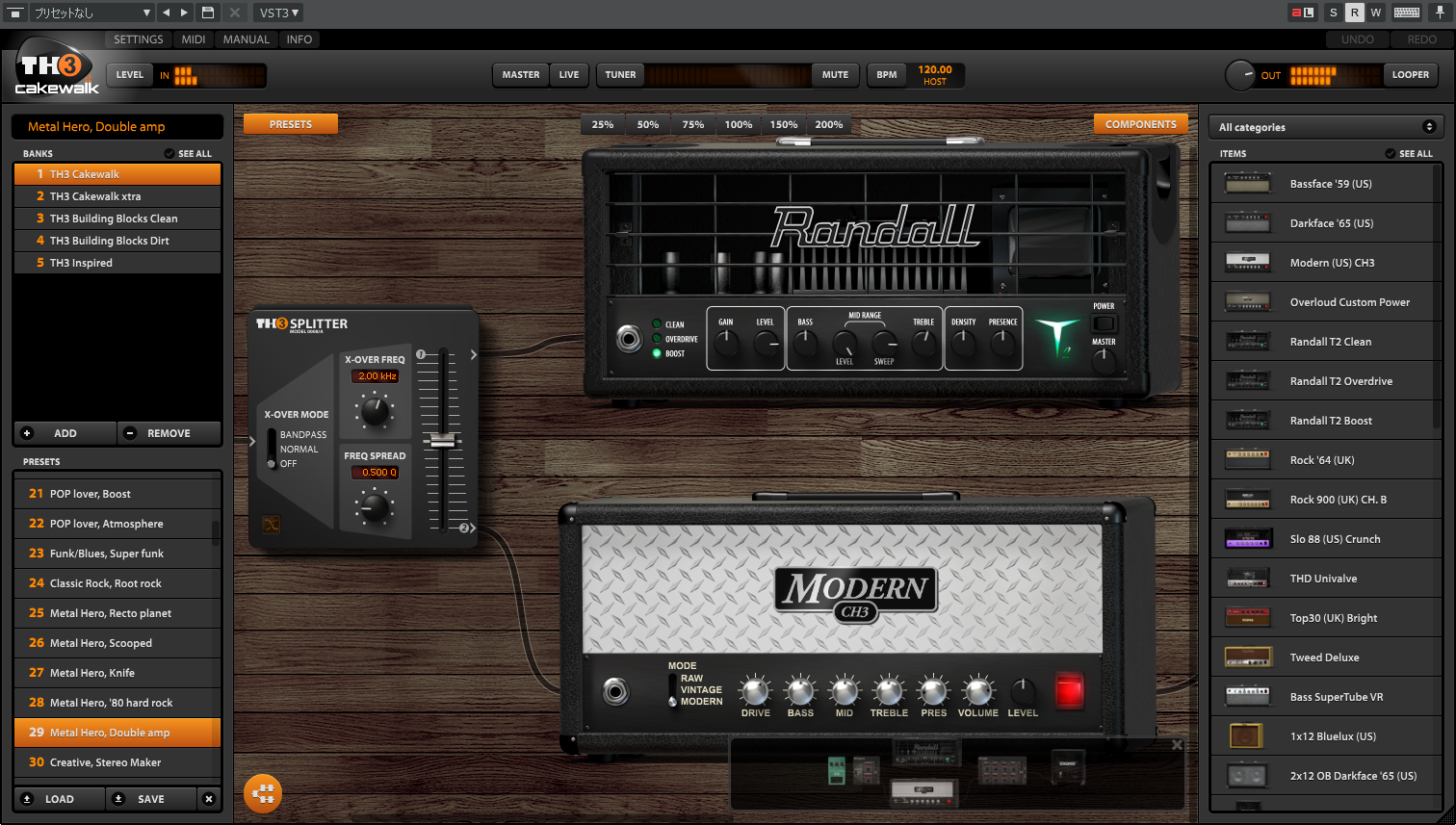Click the red ACT learn icon
The image size is (1456, 825).
(x=1302, y=13)
